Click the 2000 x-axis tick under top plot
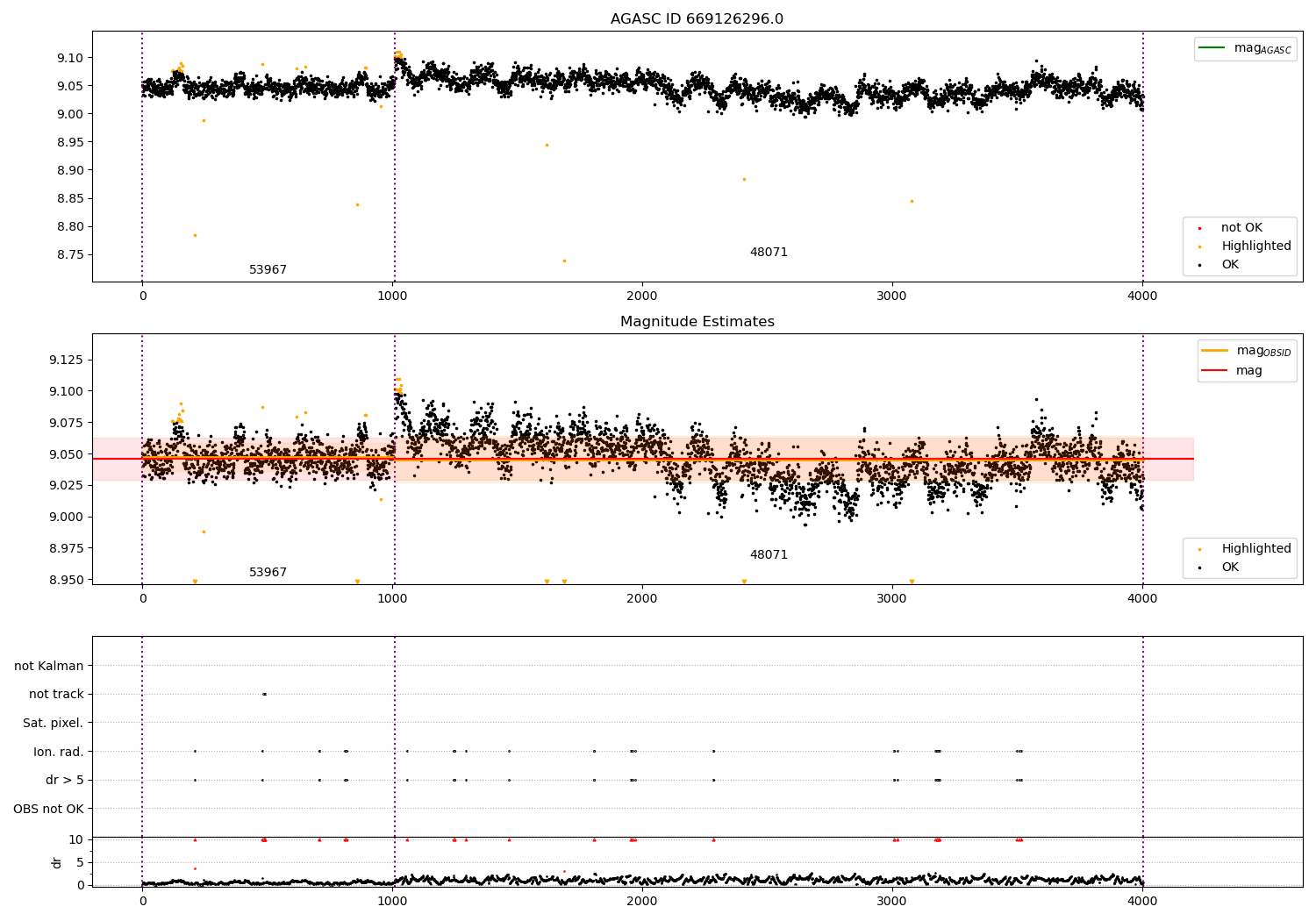 [642, 296]
